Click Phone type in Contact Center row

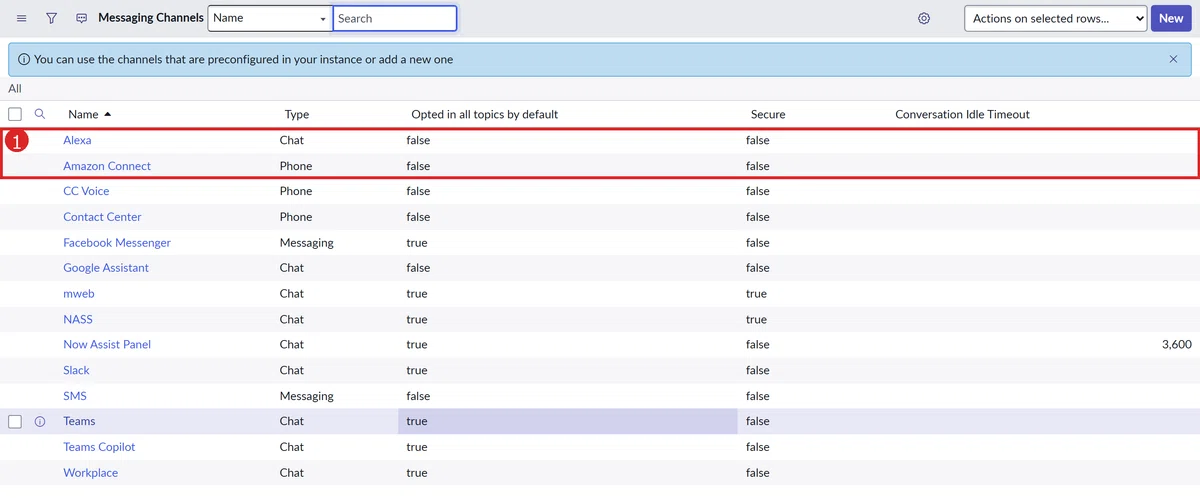296,217
